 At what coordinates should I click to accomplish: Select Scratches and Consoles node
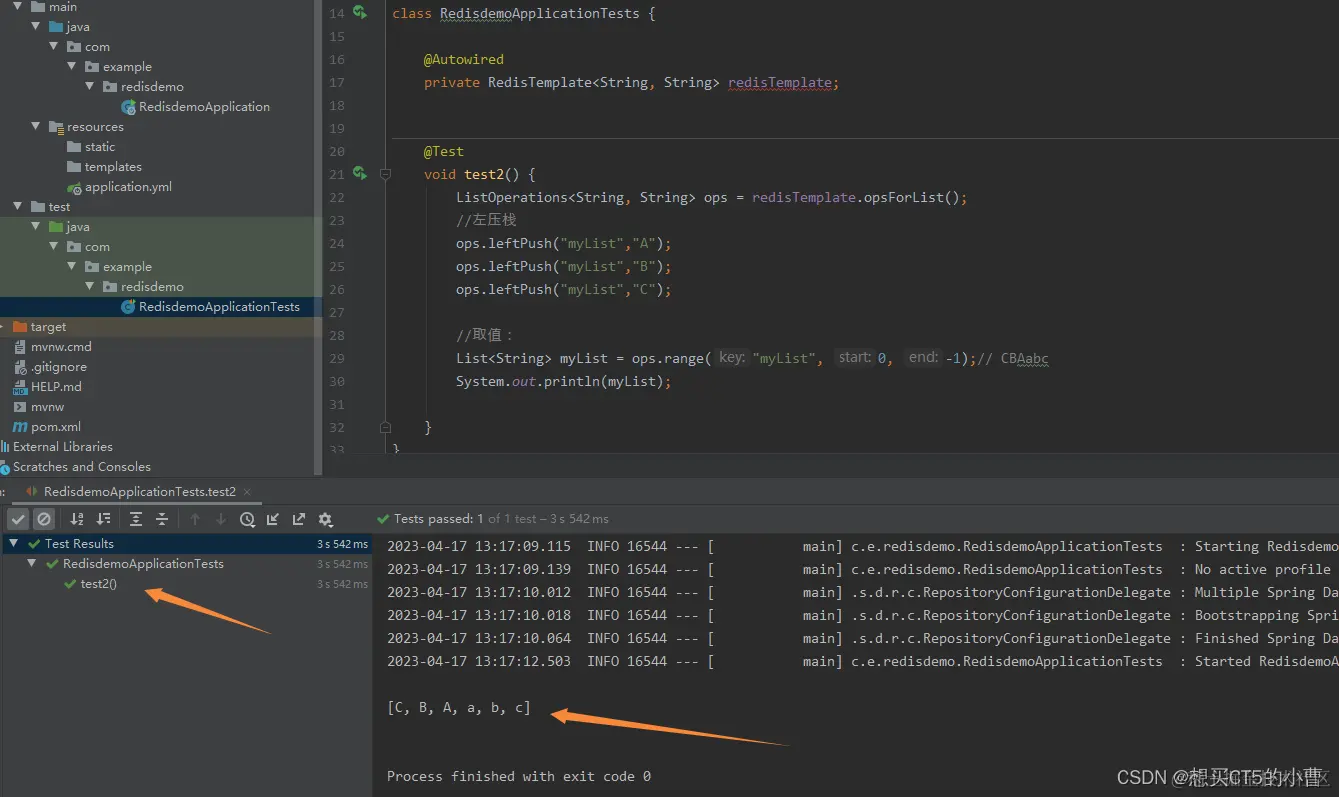[x=82, y=467]
